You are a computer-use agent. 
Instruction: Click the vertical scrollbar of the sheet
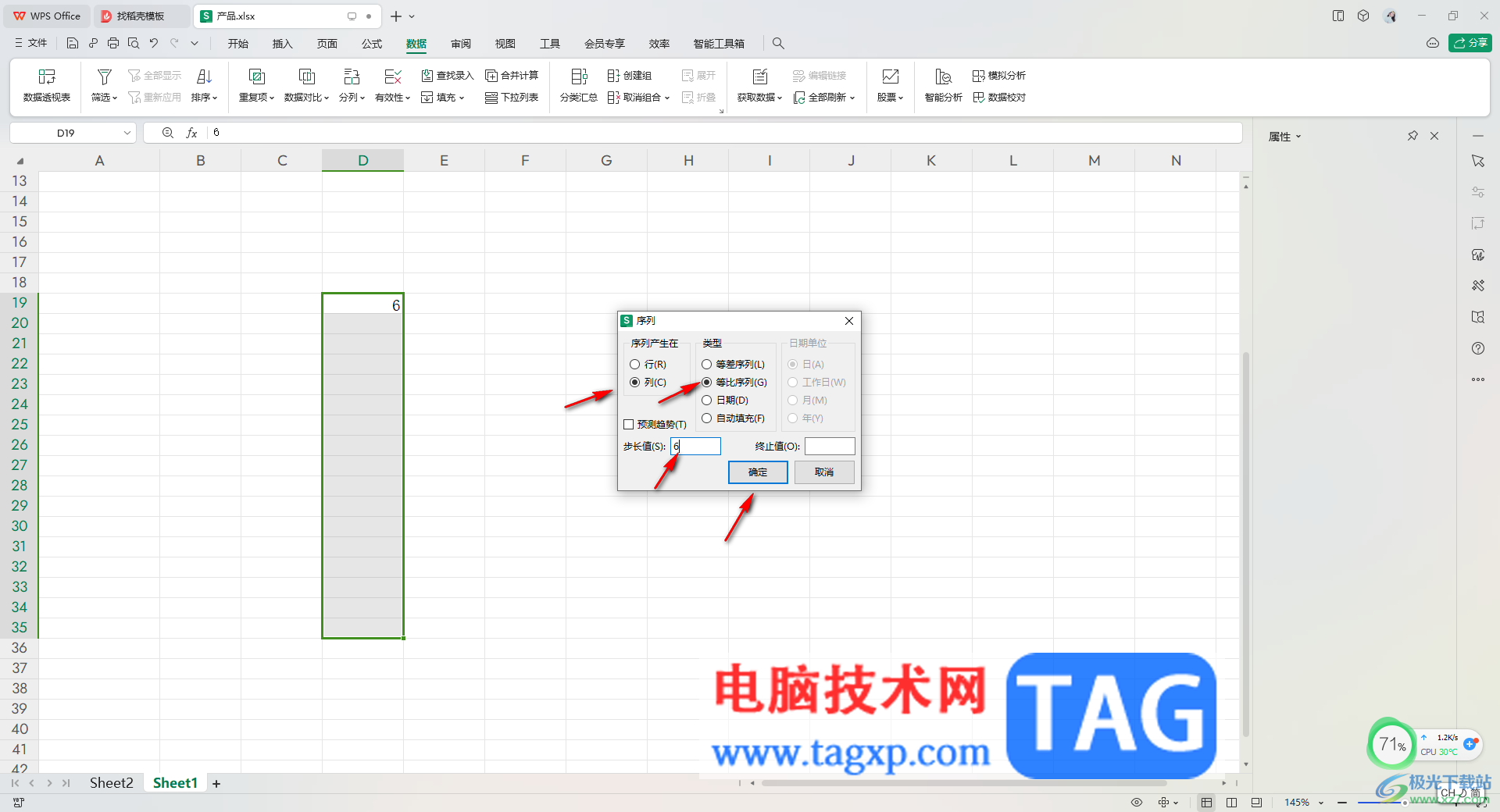[1246, 544]
